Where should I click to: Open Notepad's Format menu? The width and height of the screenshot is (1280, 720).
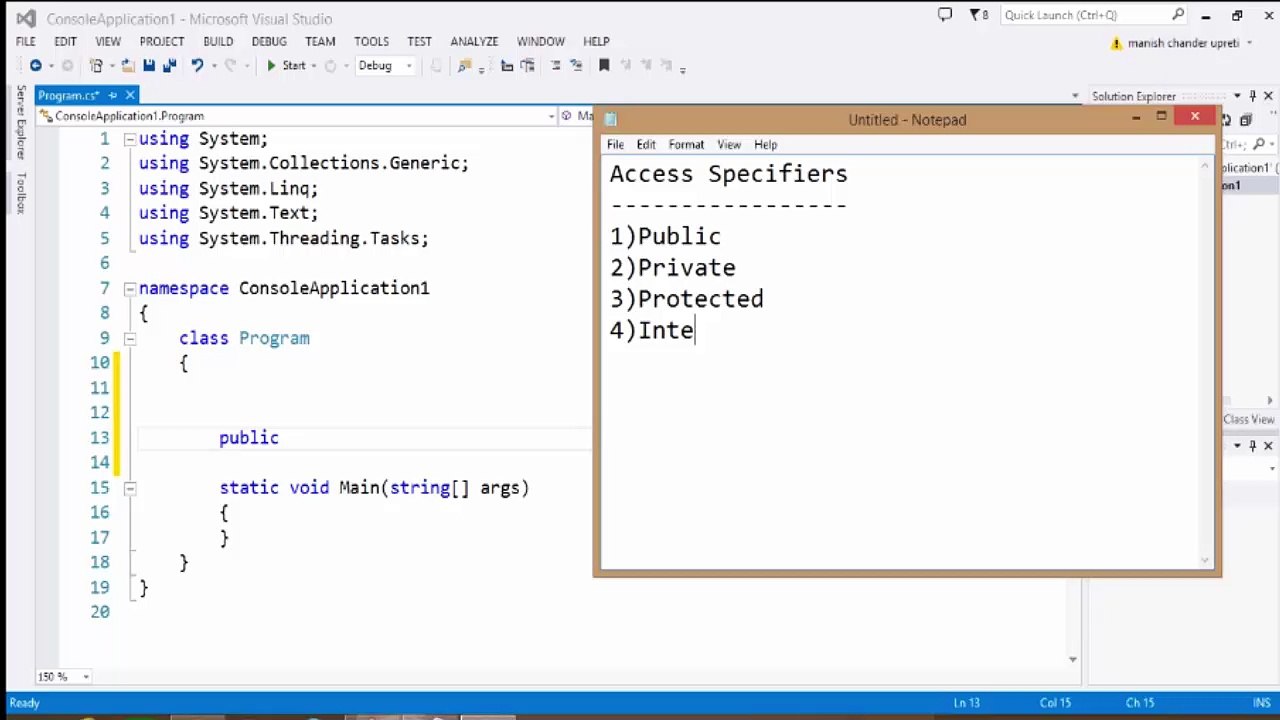pos(686,145)
